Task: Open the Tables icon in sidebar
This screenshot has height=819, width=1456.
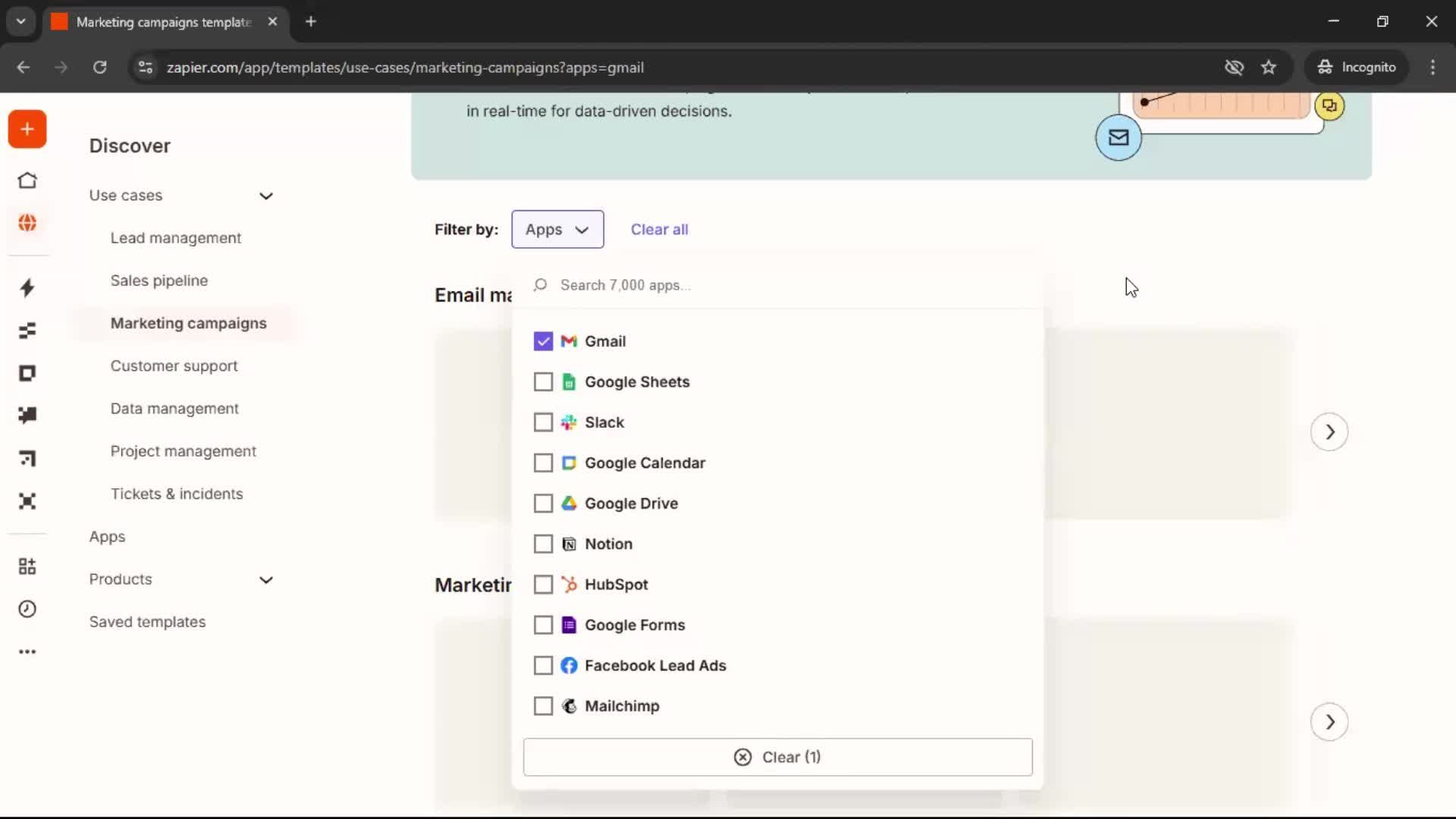Action: 27,331
